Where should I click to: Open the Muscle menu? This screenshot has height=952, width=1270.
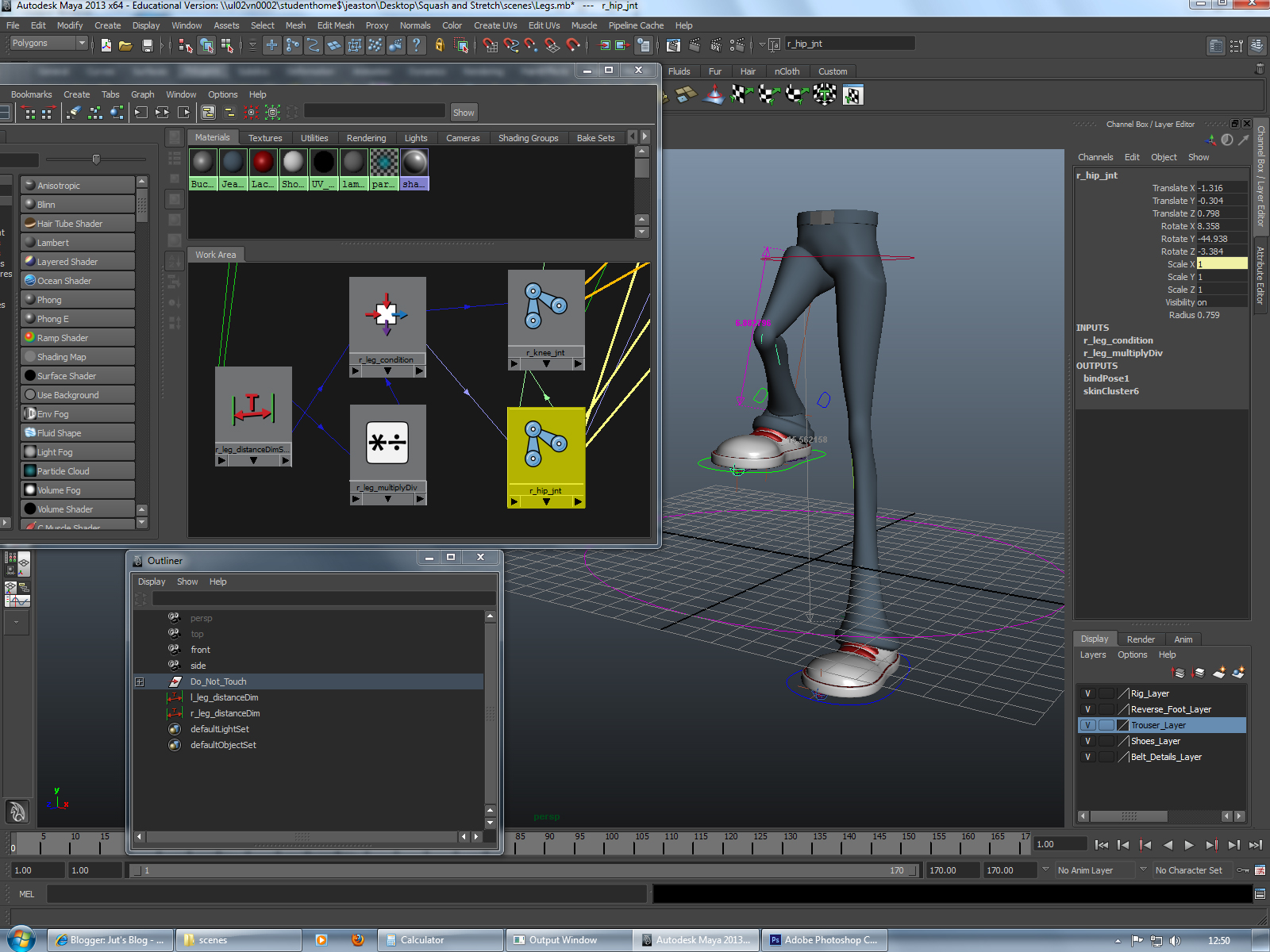pos(584,25)
